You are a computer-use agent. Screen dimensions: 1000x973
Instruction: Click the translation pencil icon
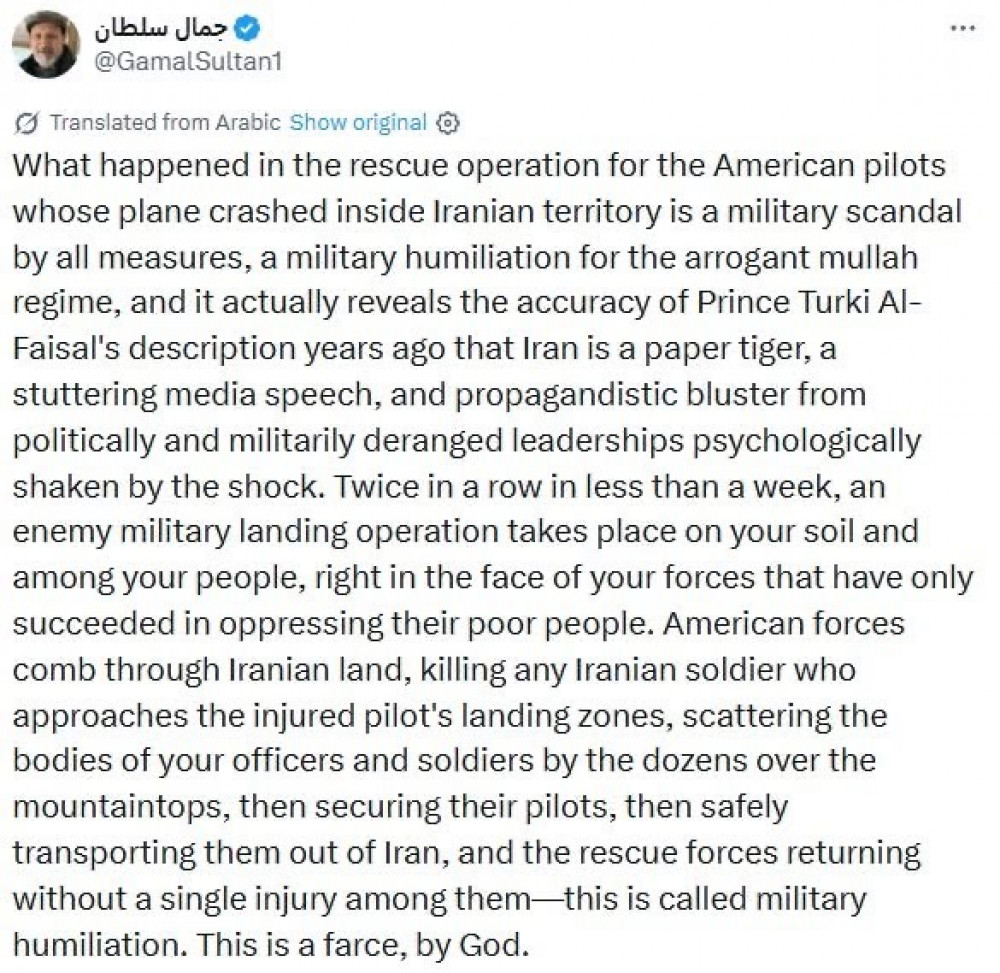point(29,123)
